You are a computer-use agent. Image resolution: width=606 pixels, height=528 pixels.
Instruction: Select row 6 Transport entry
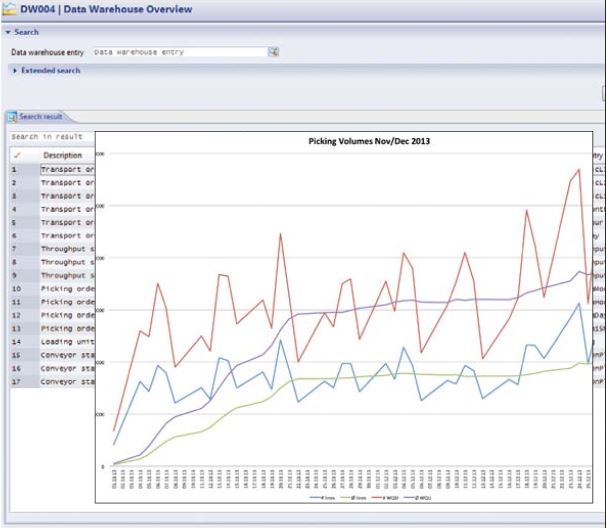(67, 236)
